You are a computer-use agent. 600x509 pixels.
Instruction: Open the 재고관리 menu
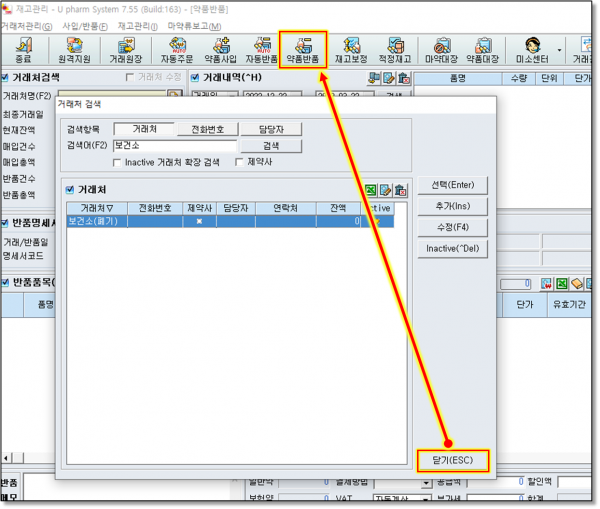click(x=142, y=25)
